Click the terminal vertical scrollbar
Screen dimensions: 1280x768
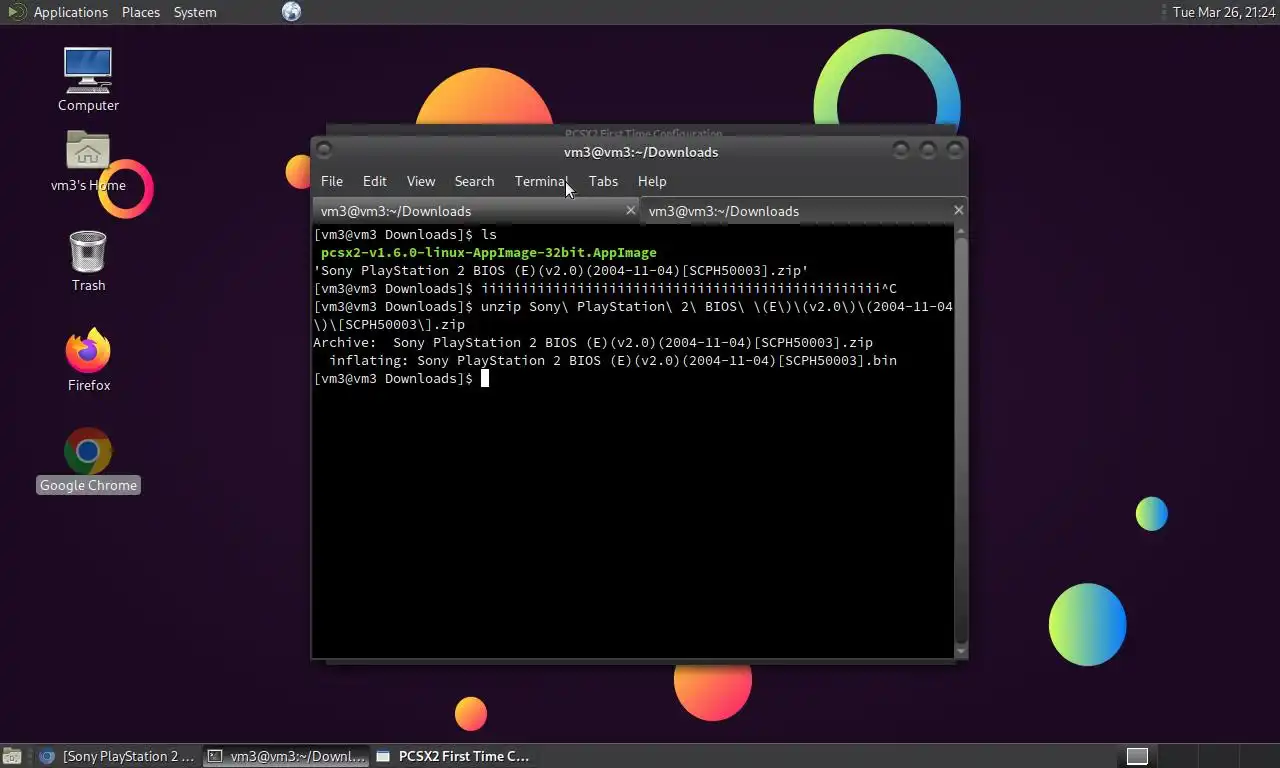coord(961,441)
